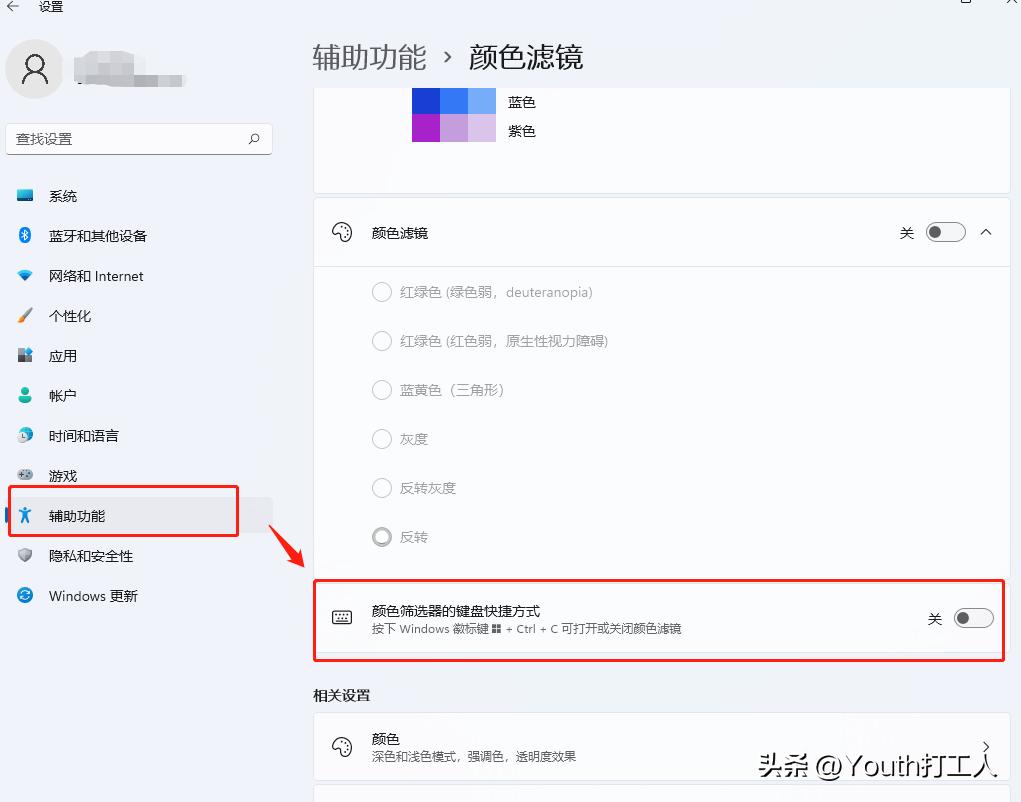Open the 颜色 related settings via its chevron
The width and height of the screenshot is (1021, 802).
986,746
